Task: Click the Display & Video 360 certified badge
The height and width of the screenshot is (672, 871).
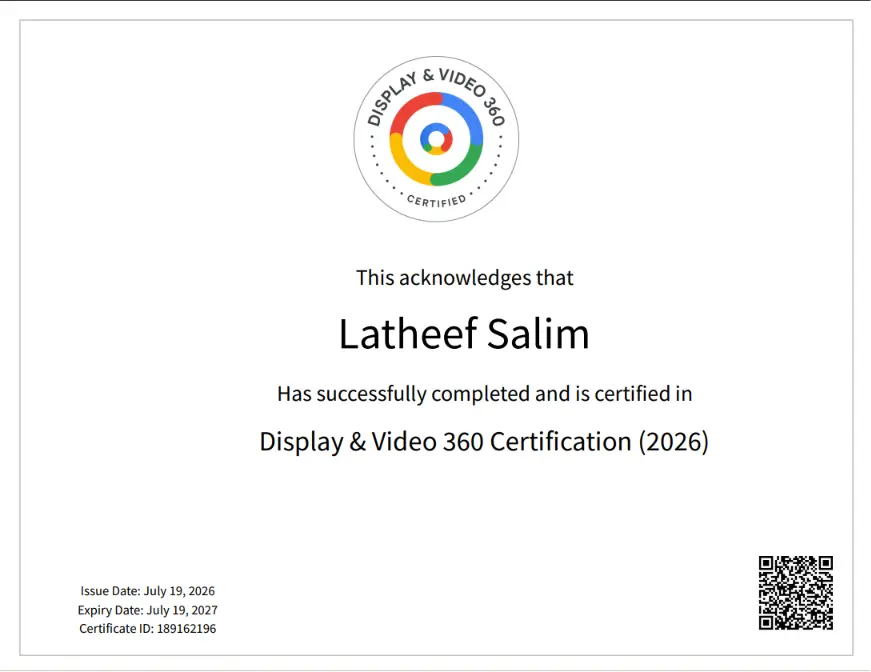Action: [436, 139]
